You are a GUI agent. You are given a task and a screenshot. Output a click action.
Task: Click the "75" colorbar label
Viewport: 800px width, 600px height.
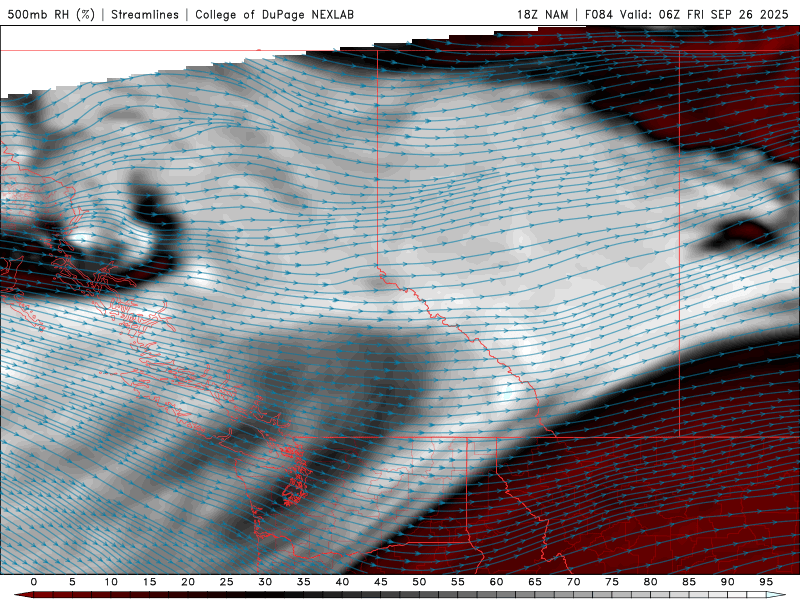[612, 582]
